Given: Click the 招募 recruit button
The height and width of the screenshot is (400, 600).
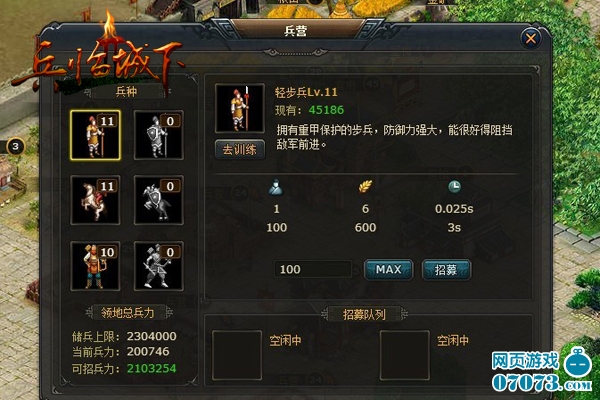Looking at the screenshot, I should [x=446, y=269].
